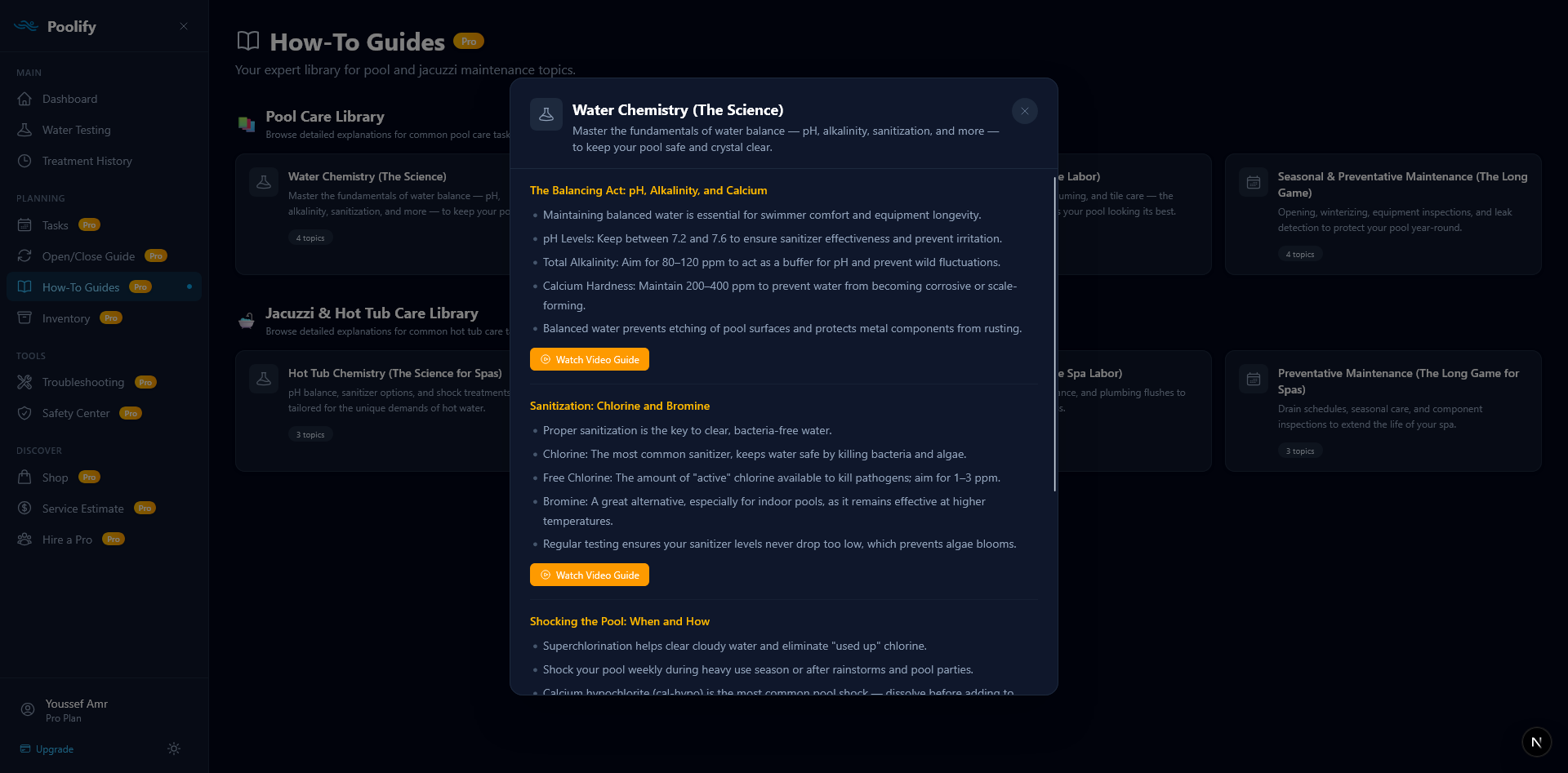Click the flask icon in Water Chemistry modal
This screenshot has height=773, width=1568.
pyautogui.click(x=546, y=114)
